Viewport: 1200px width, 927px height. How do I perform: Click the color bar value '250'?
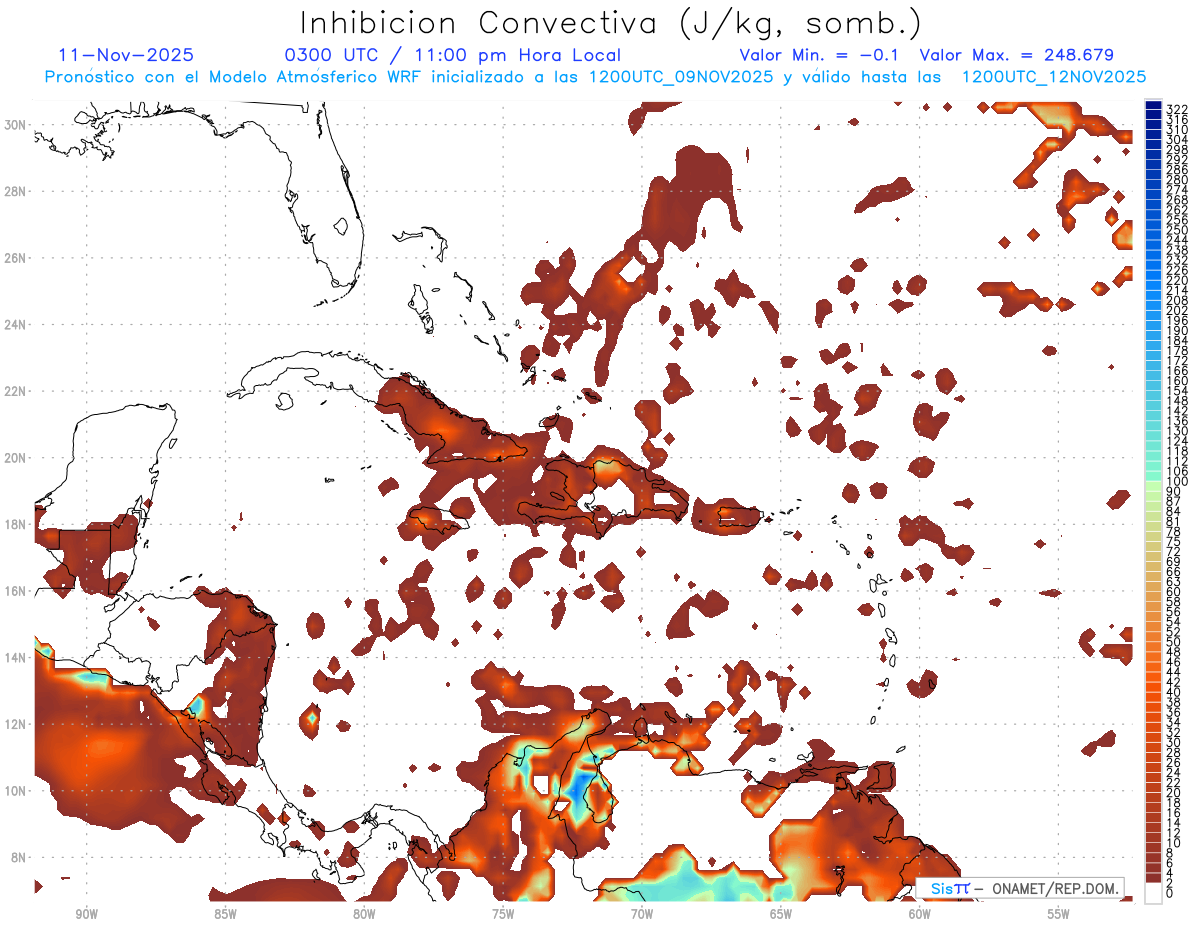(x=1176, y=230)
